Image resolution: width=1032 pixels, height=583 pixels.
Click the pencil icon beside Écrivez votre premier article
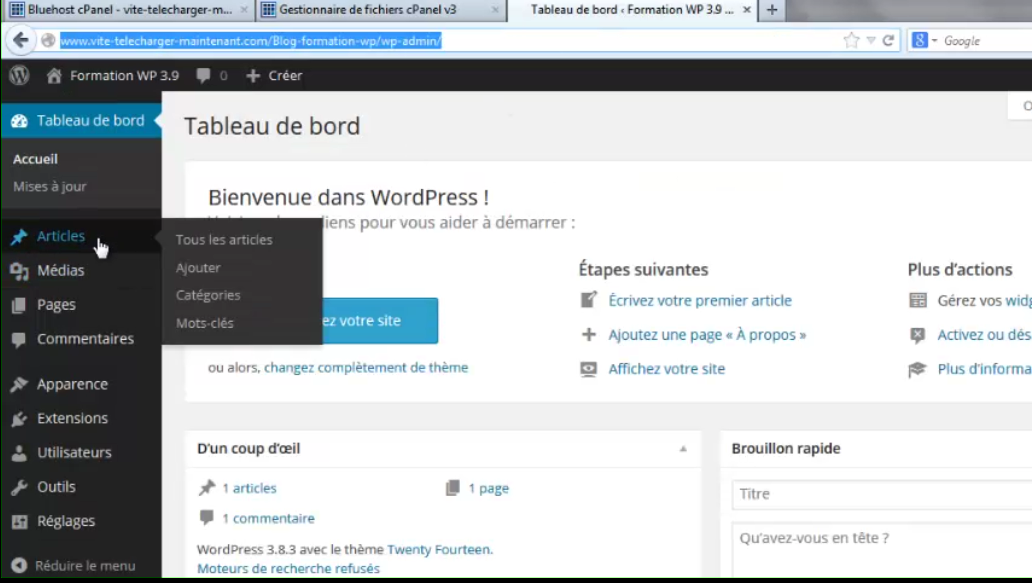point(588,300)
